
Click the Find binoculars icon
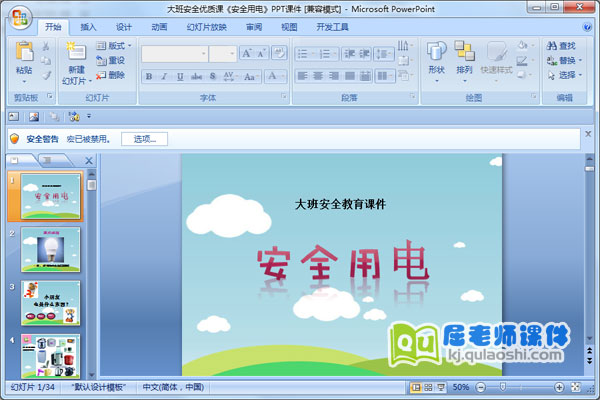pos(551,46)
